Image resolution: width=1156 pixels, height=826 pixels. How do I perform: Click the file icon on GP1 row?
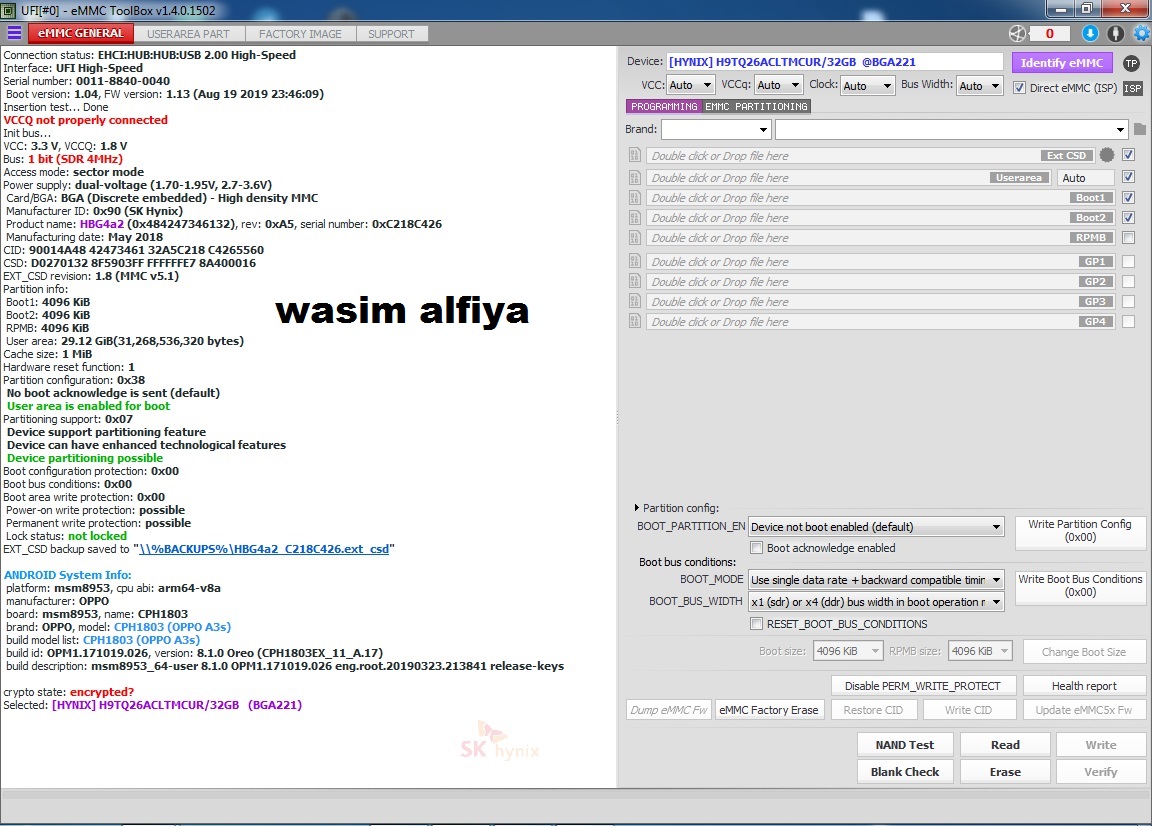point(635,261)
